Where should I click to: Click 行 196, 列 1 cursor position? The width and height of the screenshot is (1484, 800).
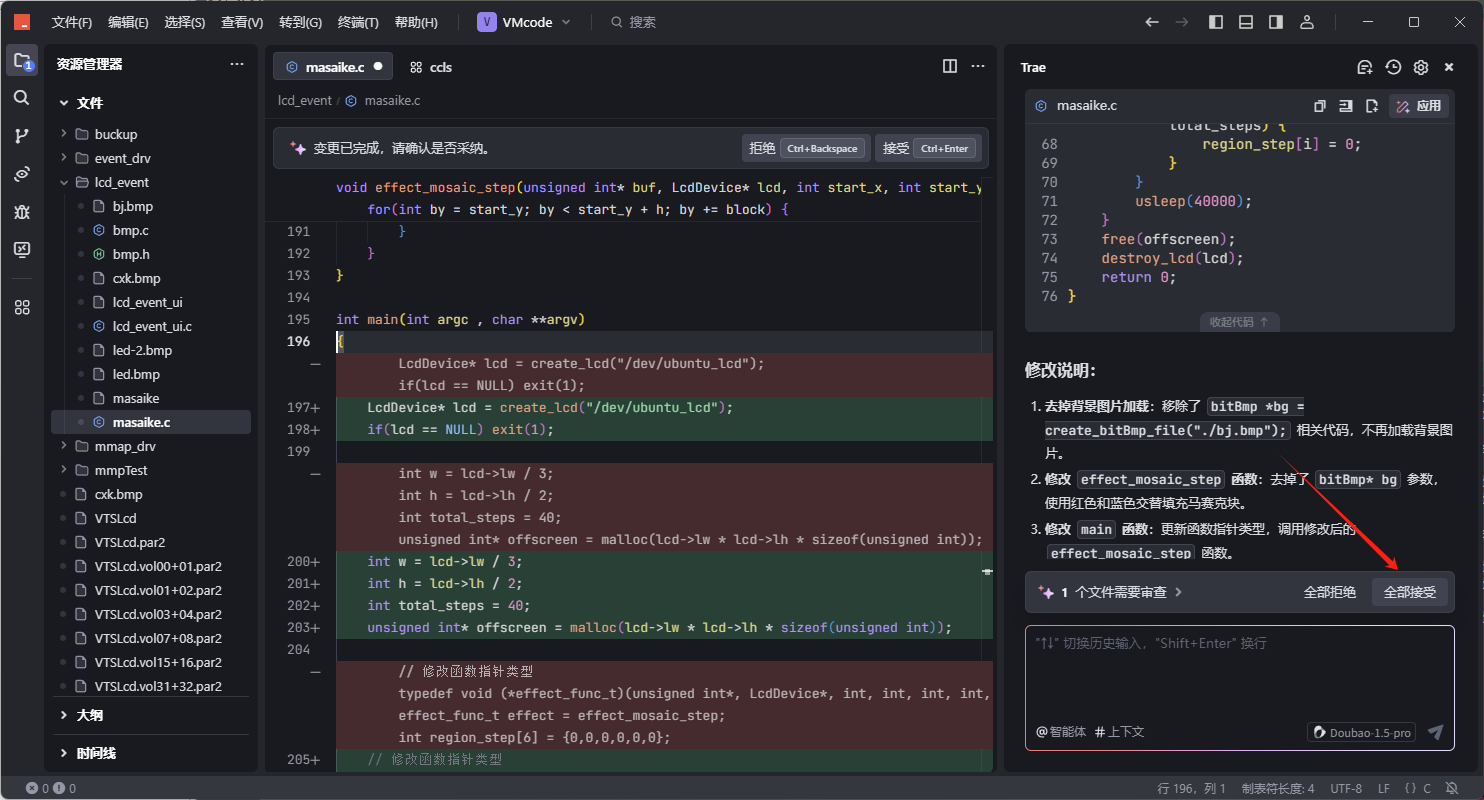(x=1191, y=788)
